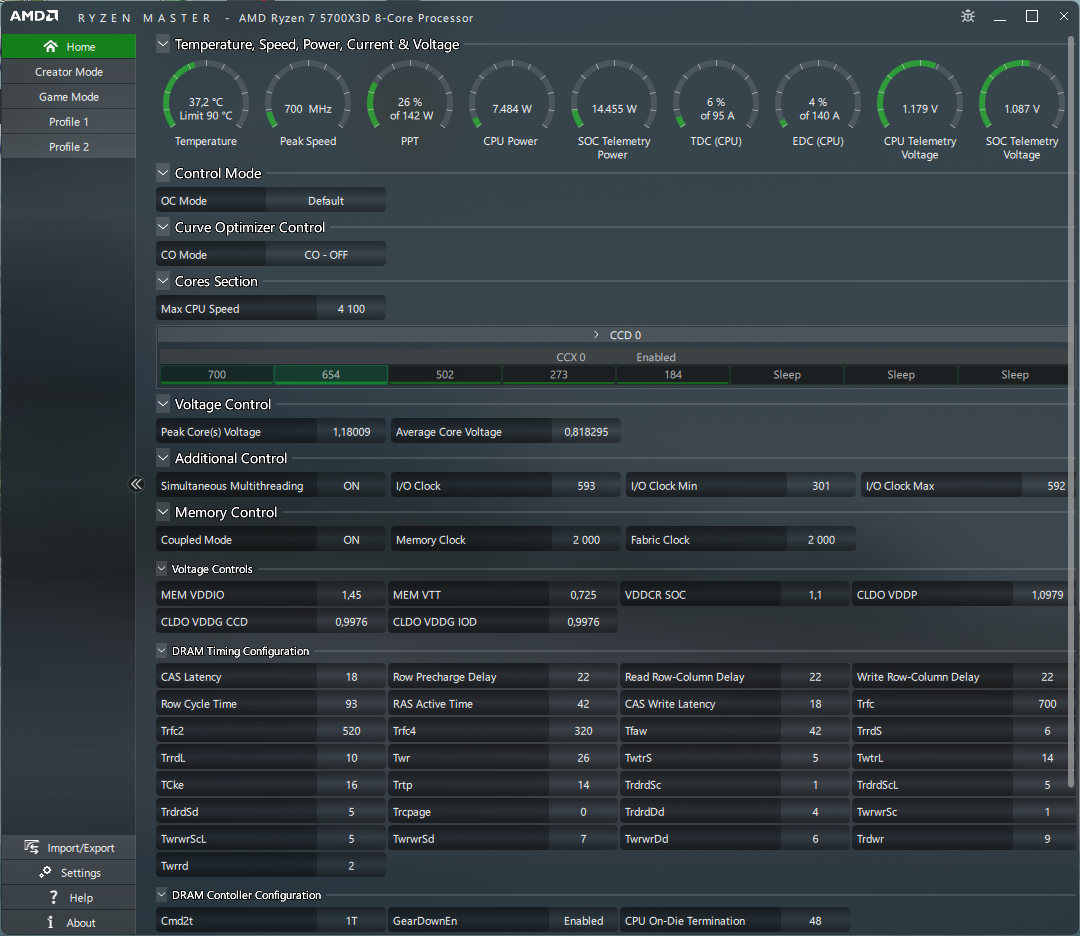
Task: Expand the CCD 0 chevron row
Action: coord(596,335)
